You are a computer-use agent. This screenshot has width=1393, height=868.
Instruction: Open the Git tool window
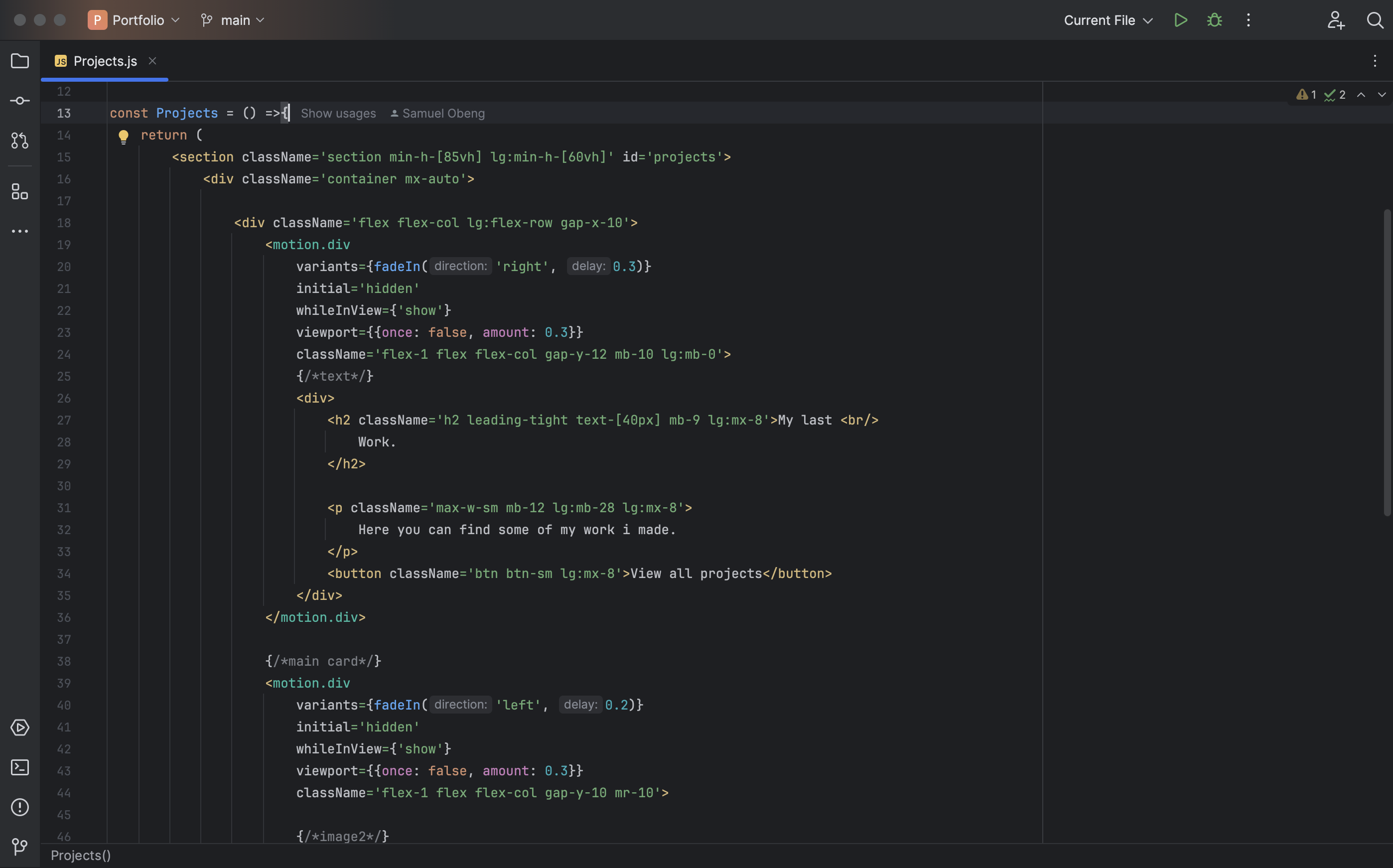click(x=19, y=846)
